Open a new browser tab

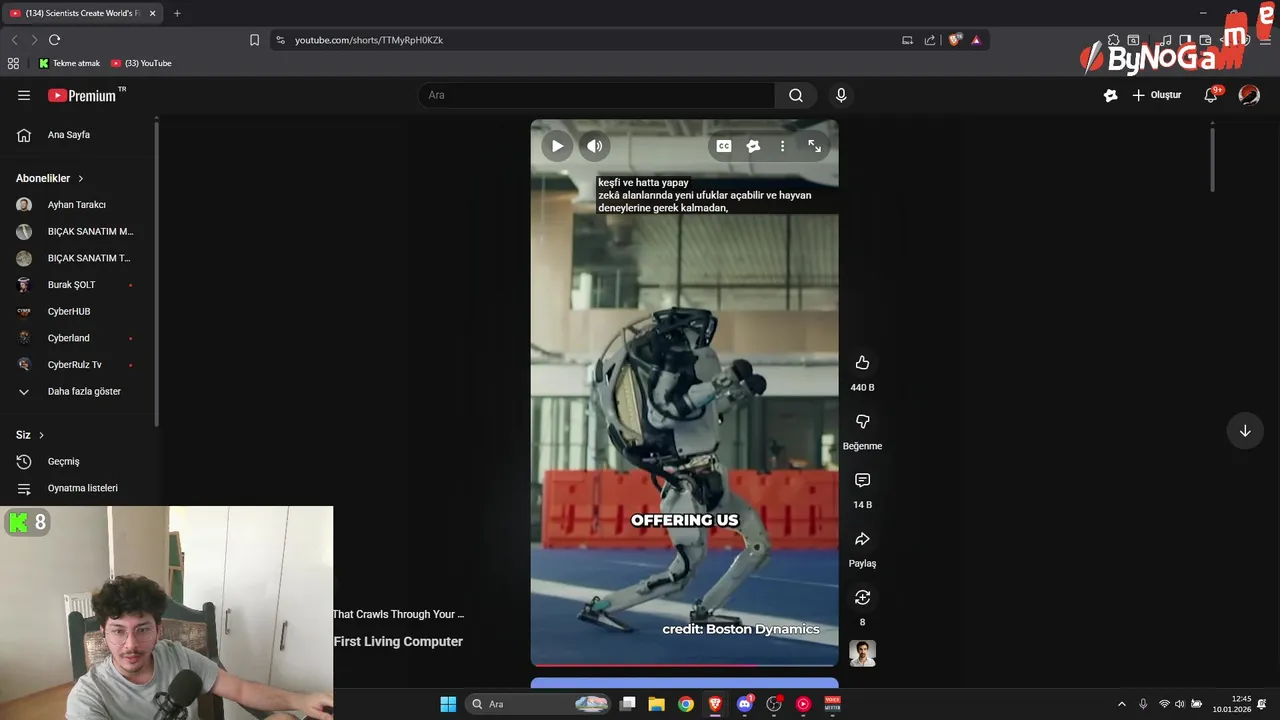(x=177, y=13)
